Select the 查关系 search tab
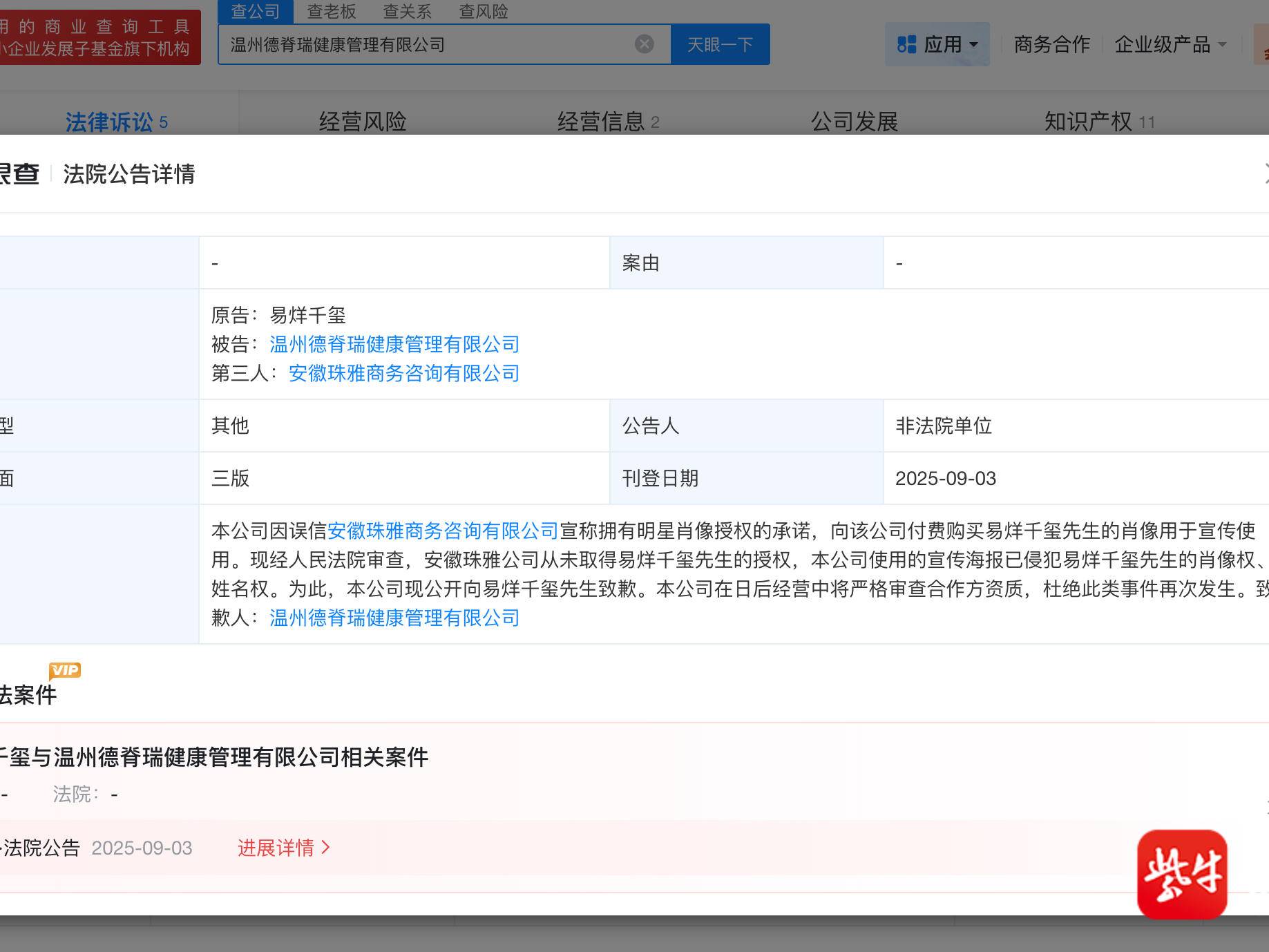Viewport: 1269px width, 952px height. point(407,11)
